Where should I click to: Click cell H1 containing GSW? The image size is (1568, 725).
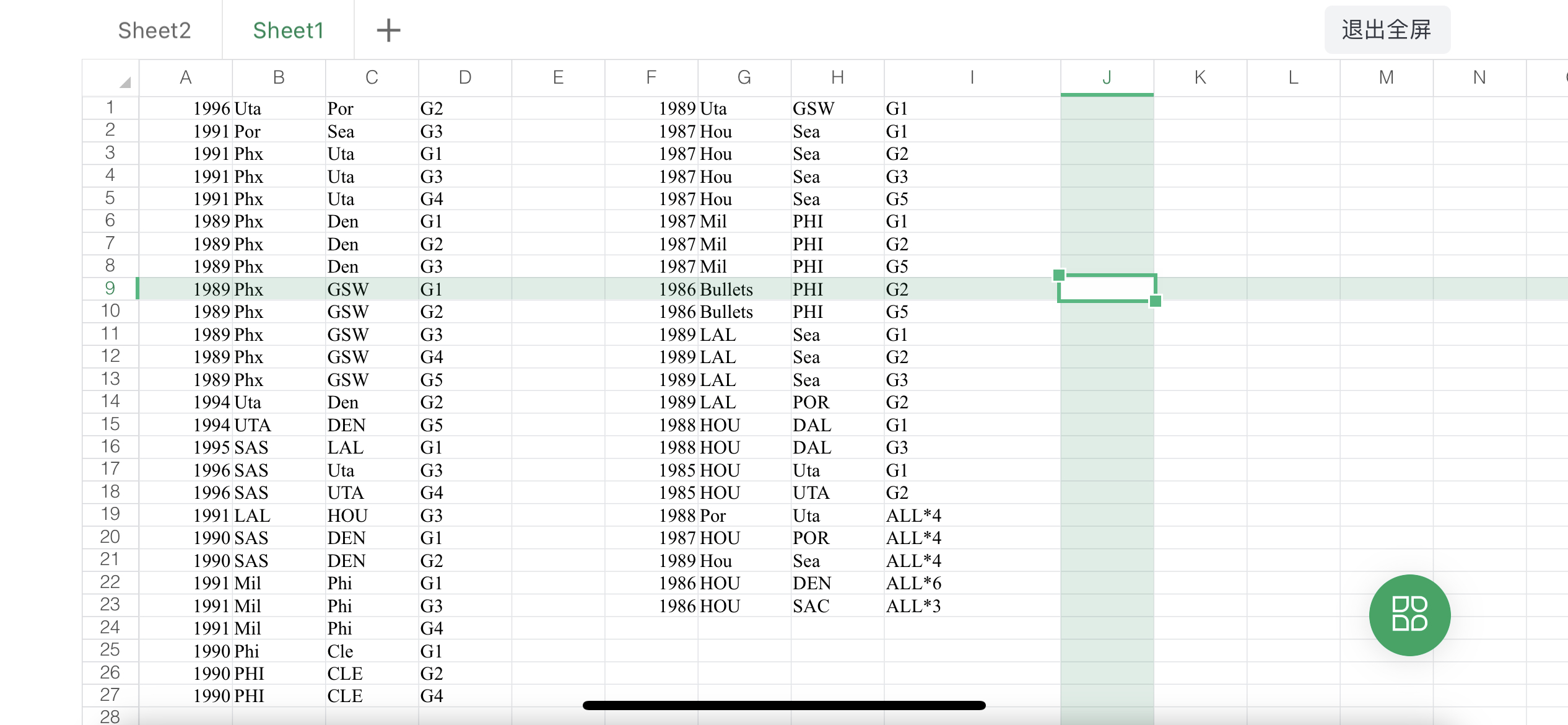[837, 108]
